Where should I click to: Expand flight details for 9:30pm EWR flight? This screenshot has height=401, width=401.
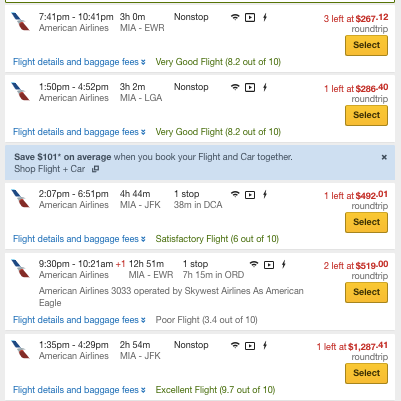(79, 320)
